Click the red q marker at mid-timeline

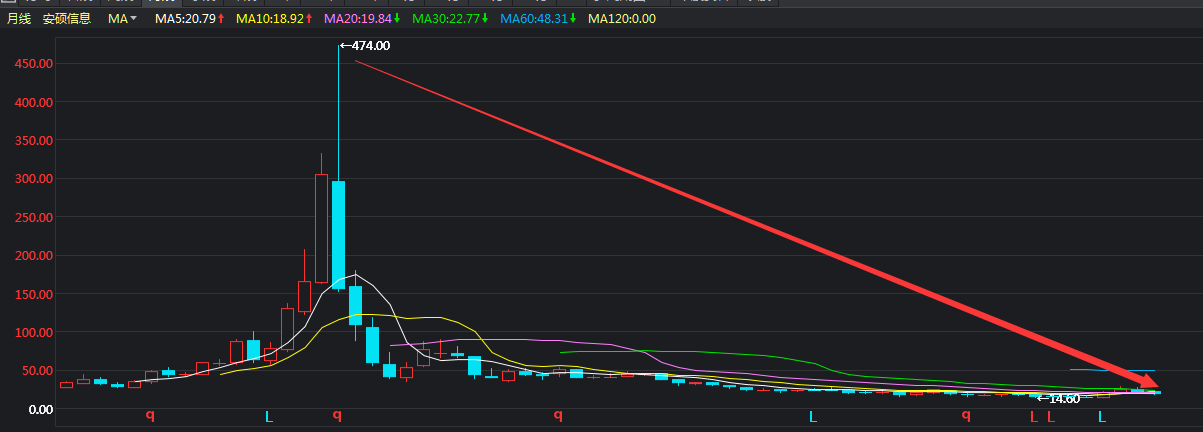point(558,415)
